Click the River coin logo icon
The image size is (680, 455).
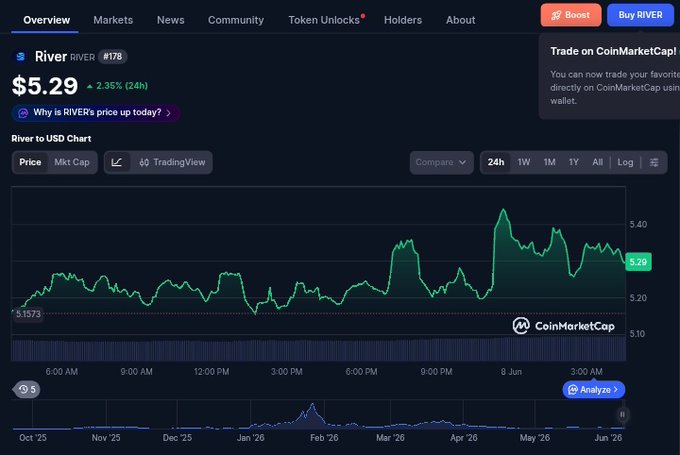tap(20, 56)
